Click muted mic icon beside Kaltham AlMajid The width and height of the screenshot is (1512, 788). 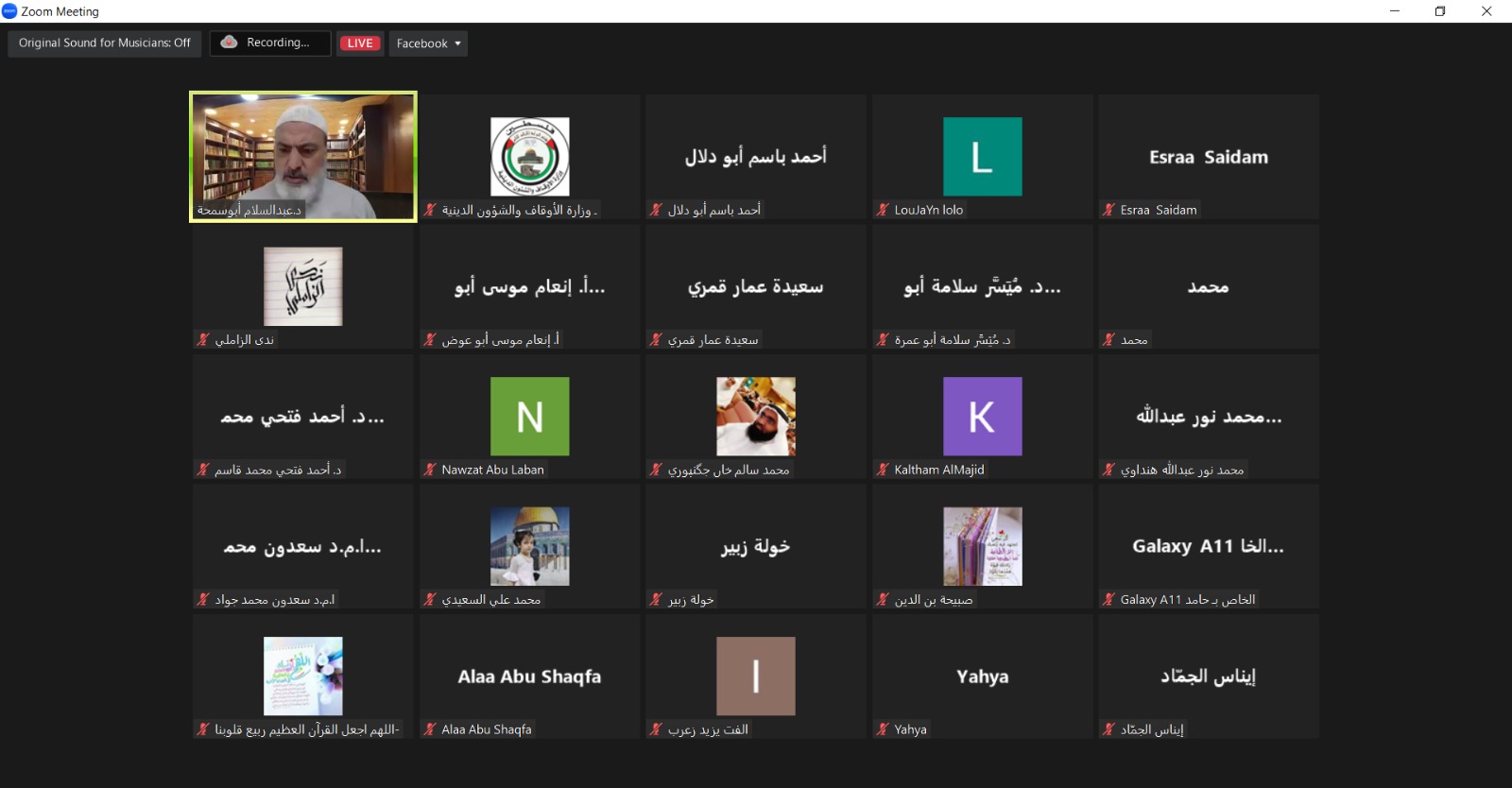883,470
